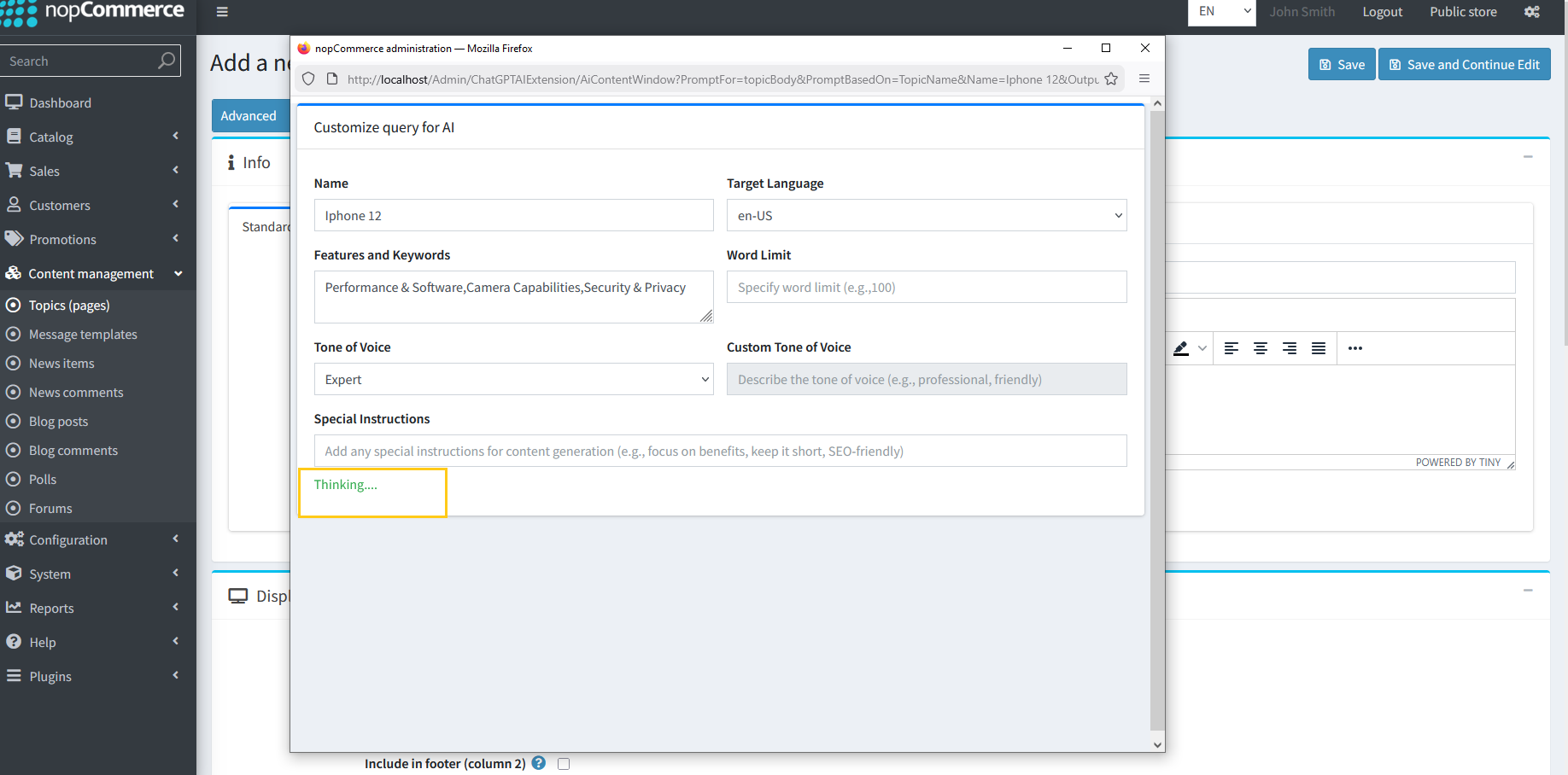1568x775 pixels.
Task: Open the Content management menu
Action: [x=91, y=273]
